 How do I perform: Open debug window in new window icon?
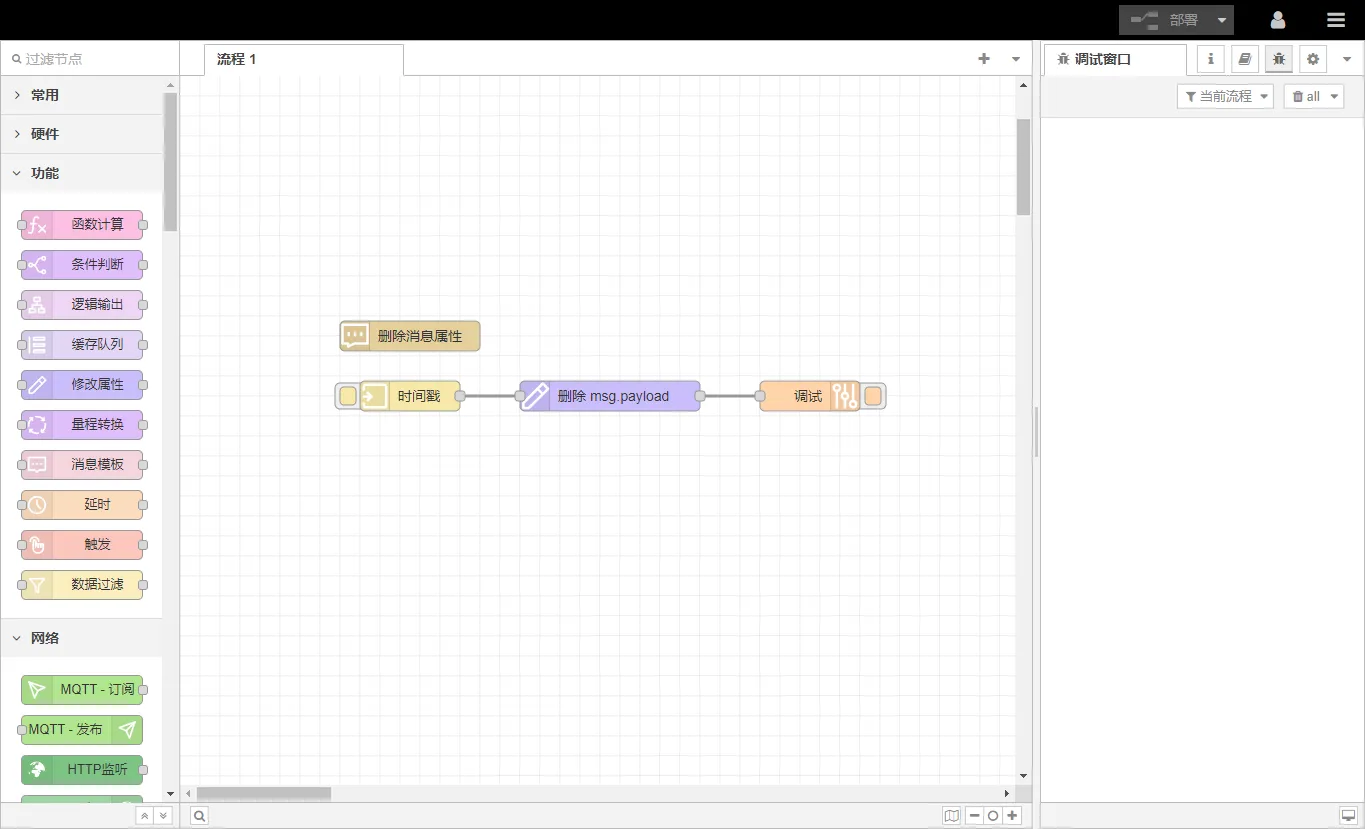pyautogui.click(x=1348, y=816)
